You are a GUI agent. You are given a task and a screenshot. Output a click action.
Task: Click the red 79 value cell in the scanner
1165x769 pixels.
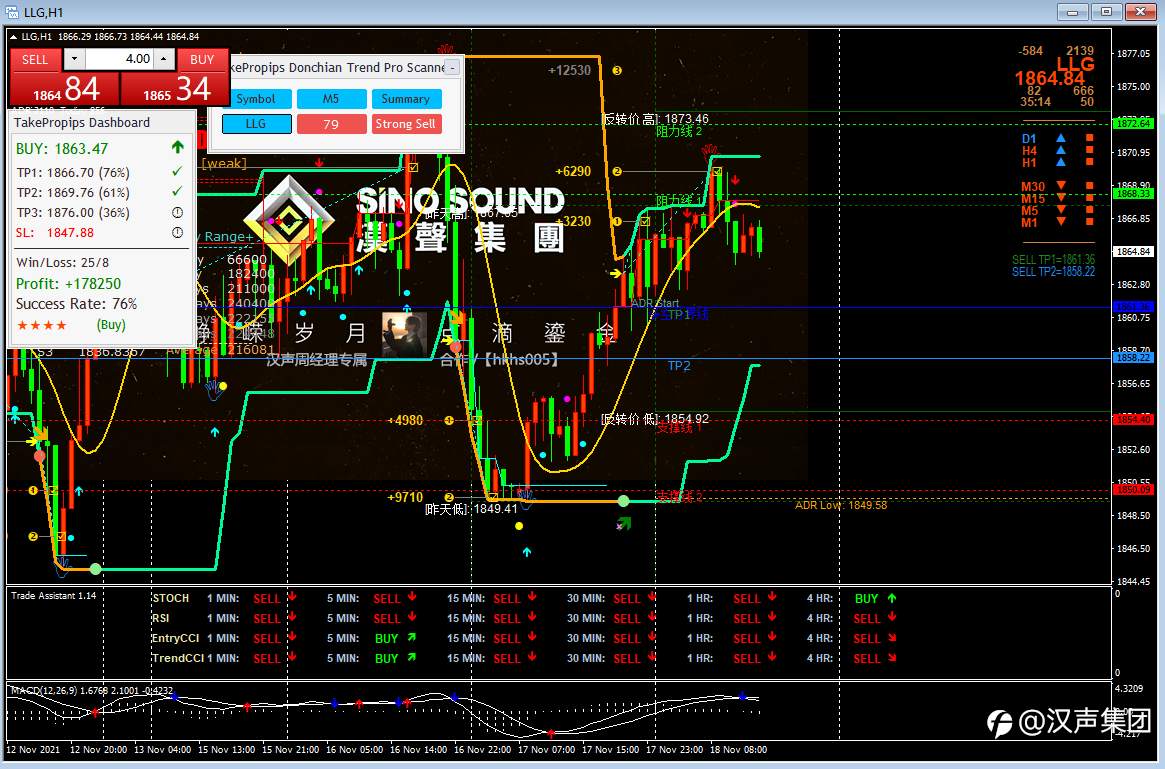click(331, 124)
